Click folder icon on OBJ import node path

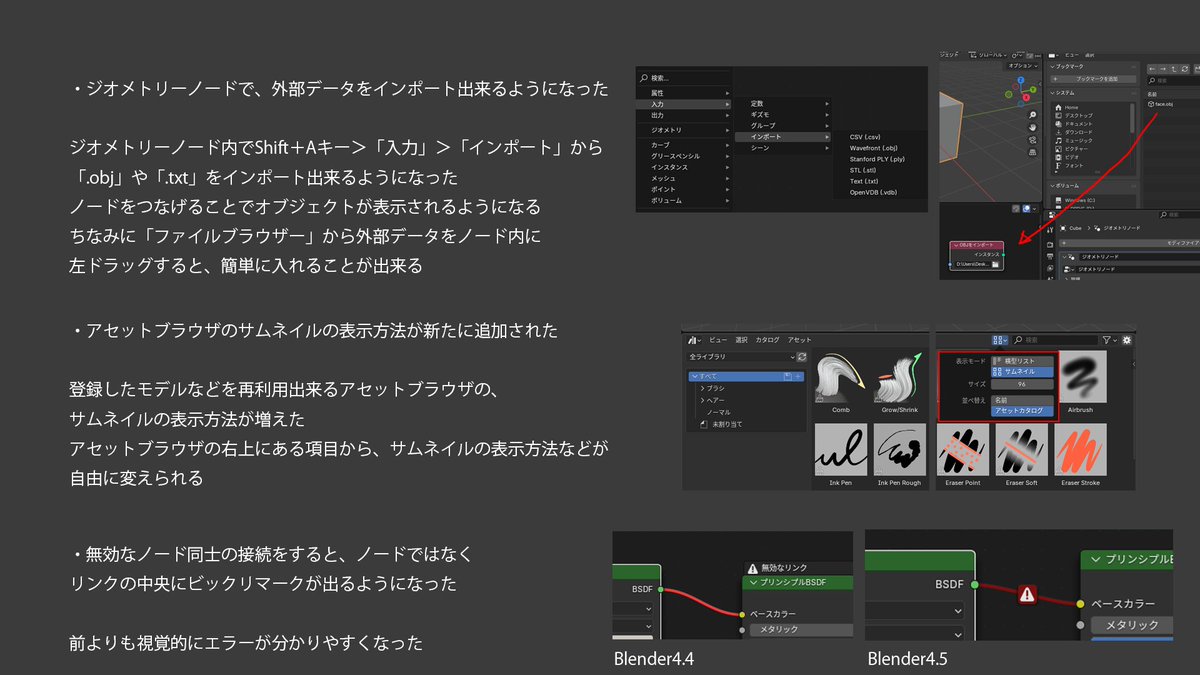tap(995, 264)
